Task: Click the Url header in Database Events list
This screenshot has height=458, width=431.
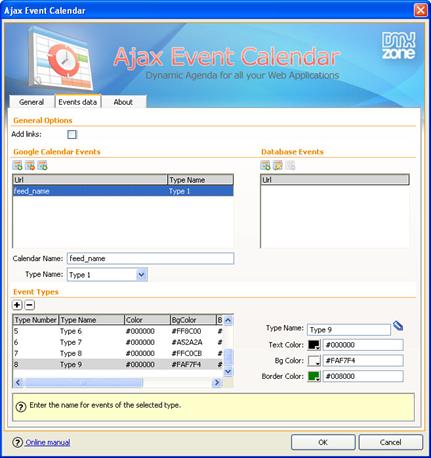Action: point(335,180)
